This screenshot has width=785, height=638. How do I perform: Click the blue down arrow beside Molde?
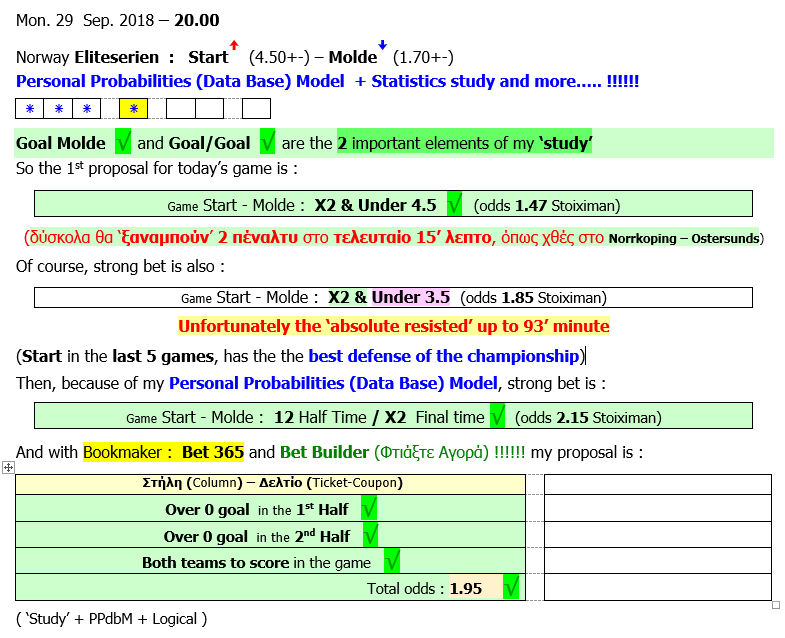(382, 45)
